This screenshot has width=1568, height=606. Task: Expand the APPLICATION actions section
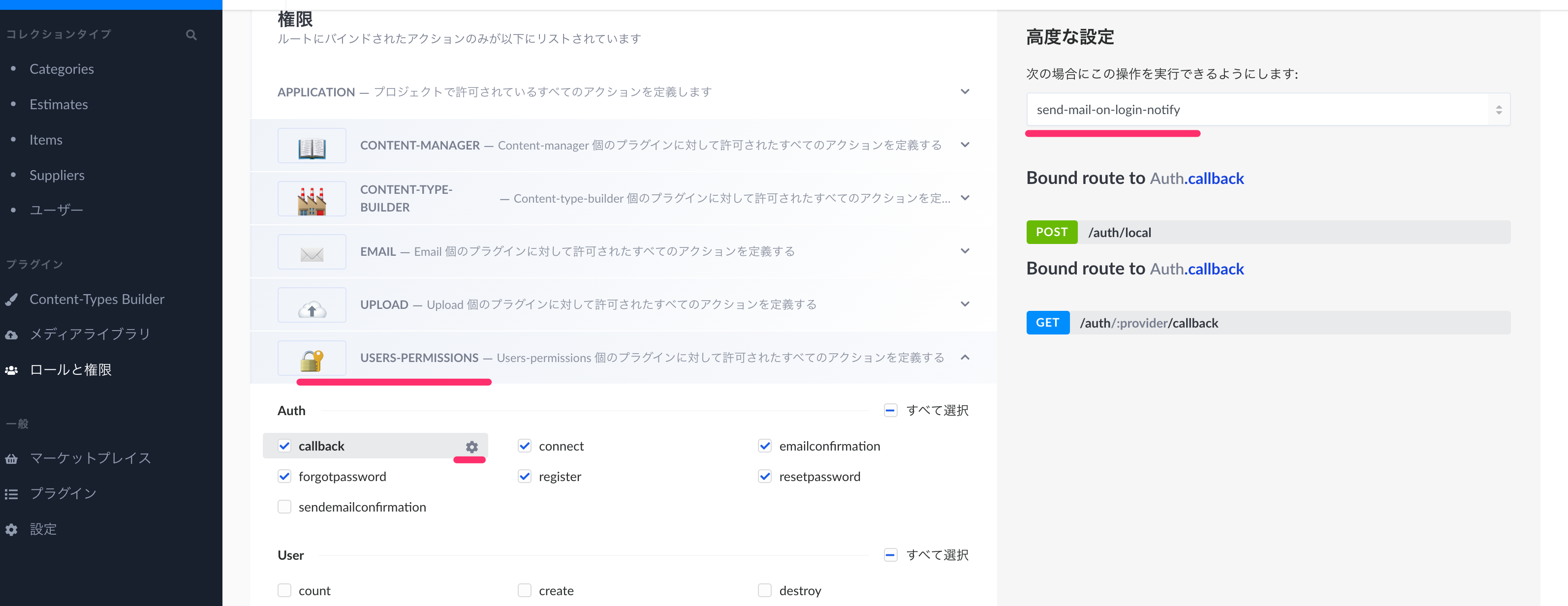coord(965,91)
